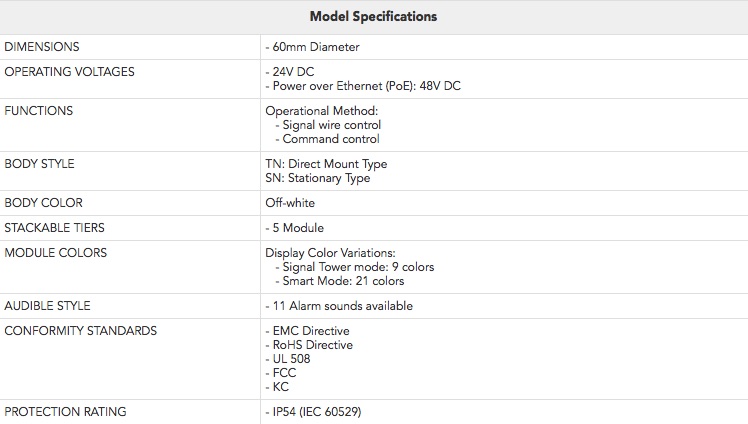Click the SN: Stationary Type text
This screenshot has height=424, width=748.
coord(318,178)
